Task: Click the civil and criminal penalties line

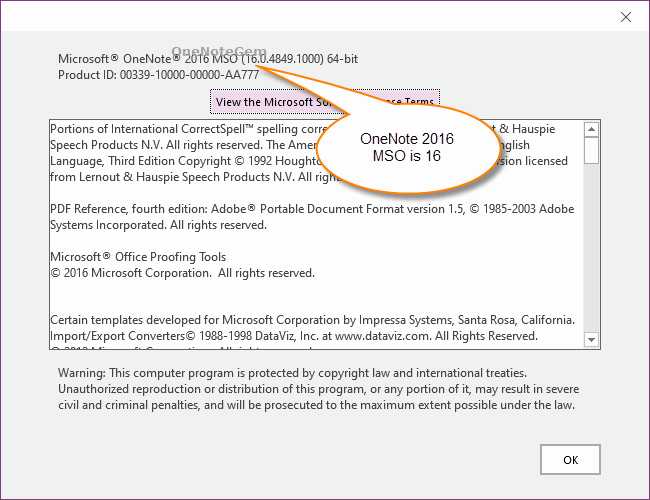Action: (316, 405)
